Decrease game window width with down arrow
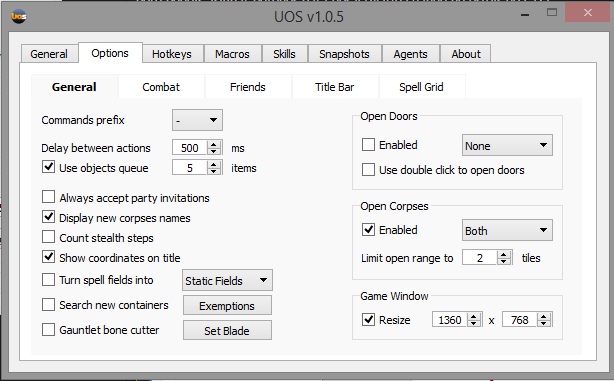 point(474,323)
